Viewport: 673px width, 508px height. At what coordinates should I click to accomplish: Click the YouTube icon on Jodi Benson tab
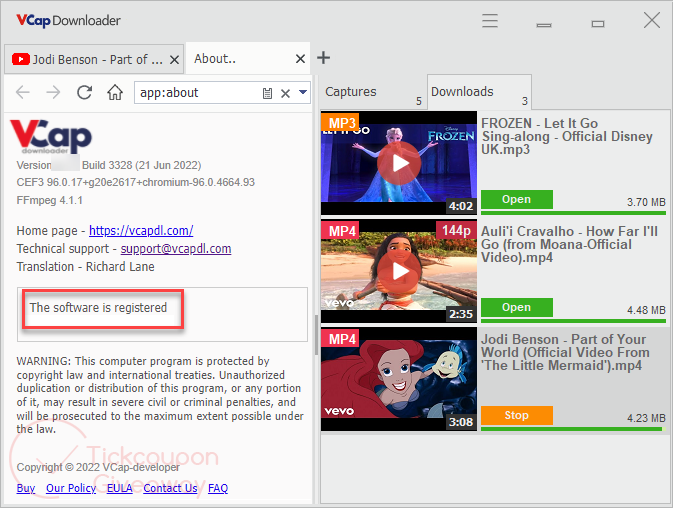click(21, 59)
